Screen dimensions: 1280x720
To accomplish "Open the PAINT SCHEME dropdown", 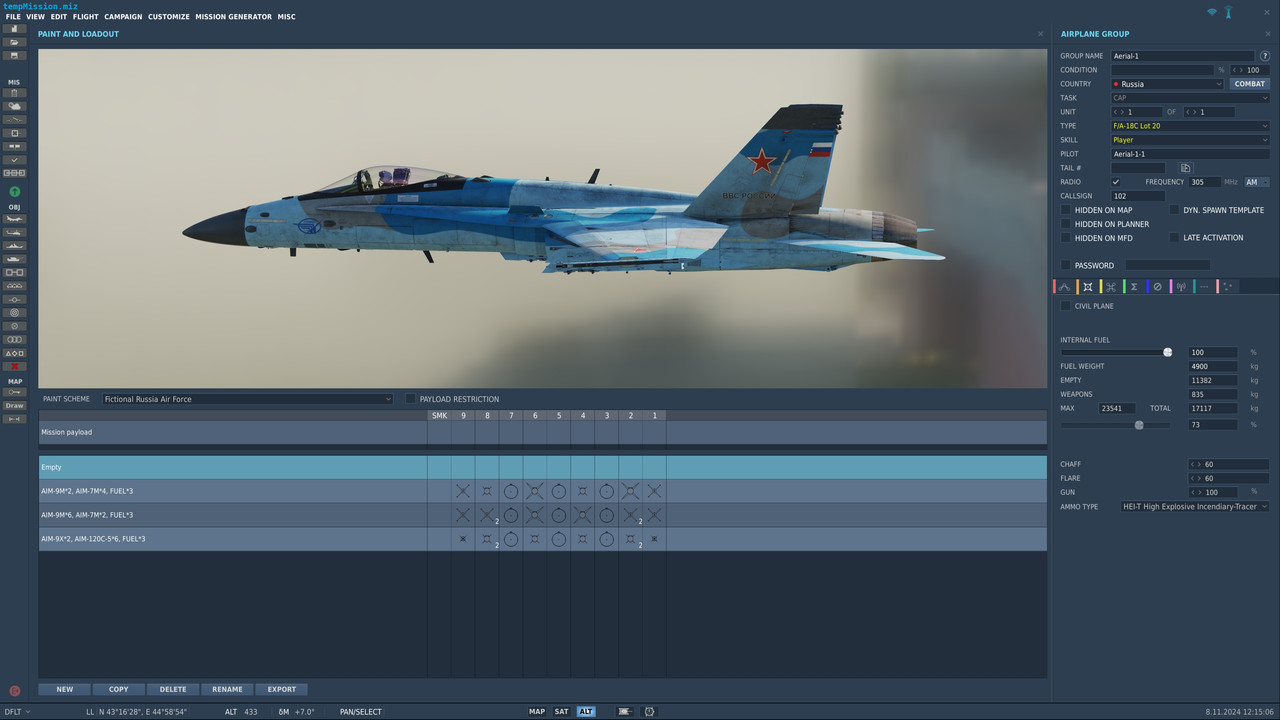I will coord(246,398).
